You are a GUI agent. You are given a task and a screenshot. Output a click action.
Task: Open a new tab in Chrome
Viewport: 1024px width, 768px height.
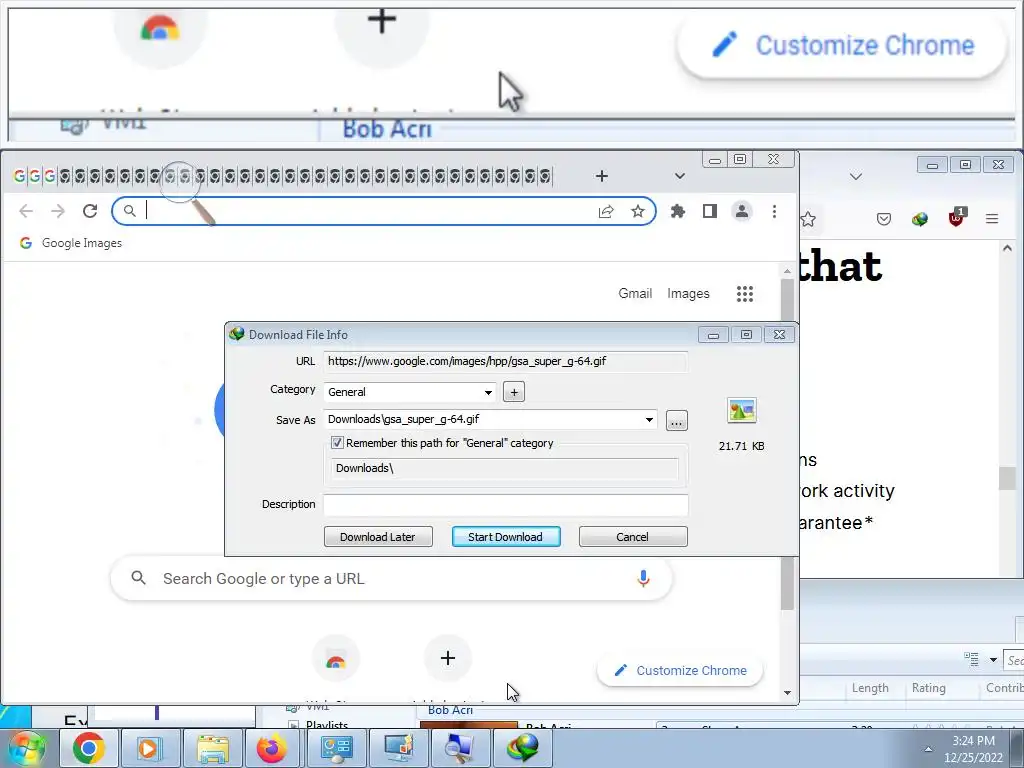602,176
